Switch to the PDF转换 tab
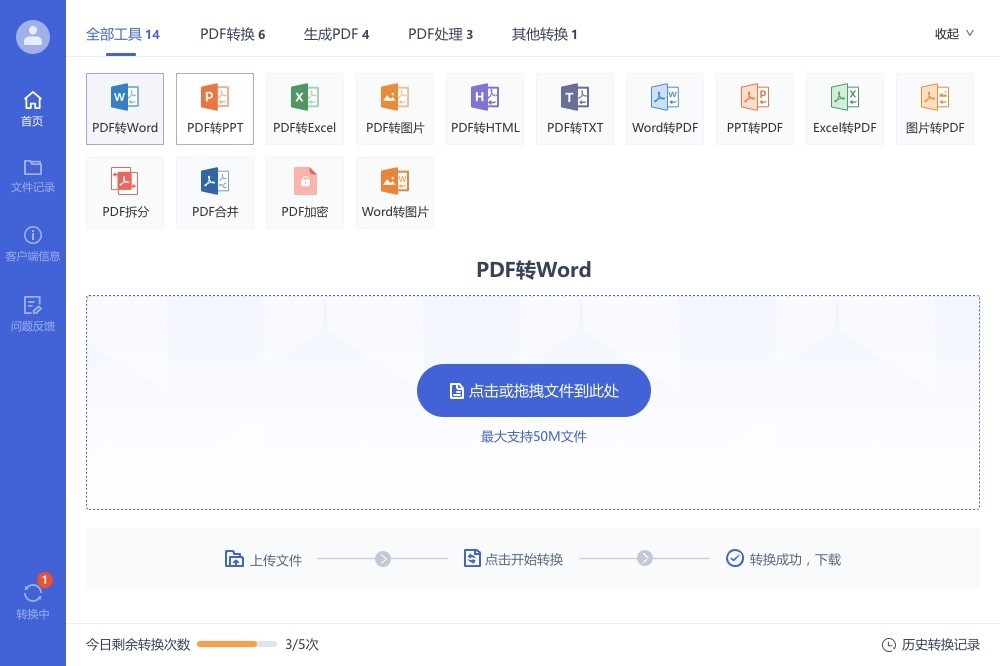Image resolution: width=1000 pixels, height=666 pixels. 232,34
